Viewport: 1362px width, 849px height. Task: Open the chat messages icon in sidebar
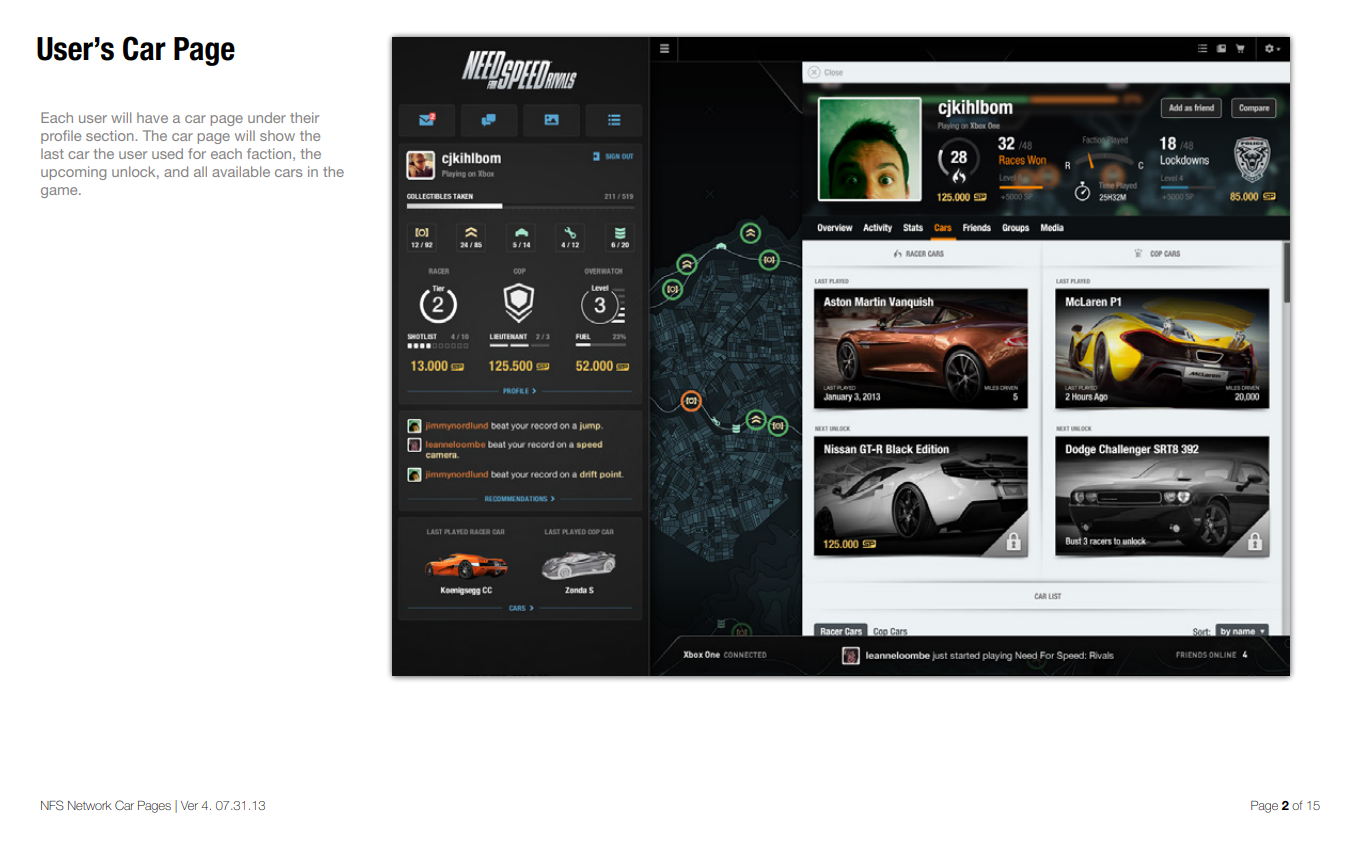[489, 120]
